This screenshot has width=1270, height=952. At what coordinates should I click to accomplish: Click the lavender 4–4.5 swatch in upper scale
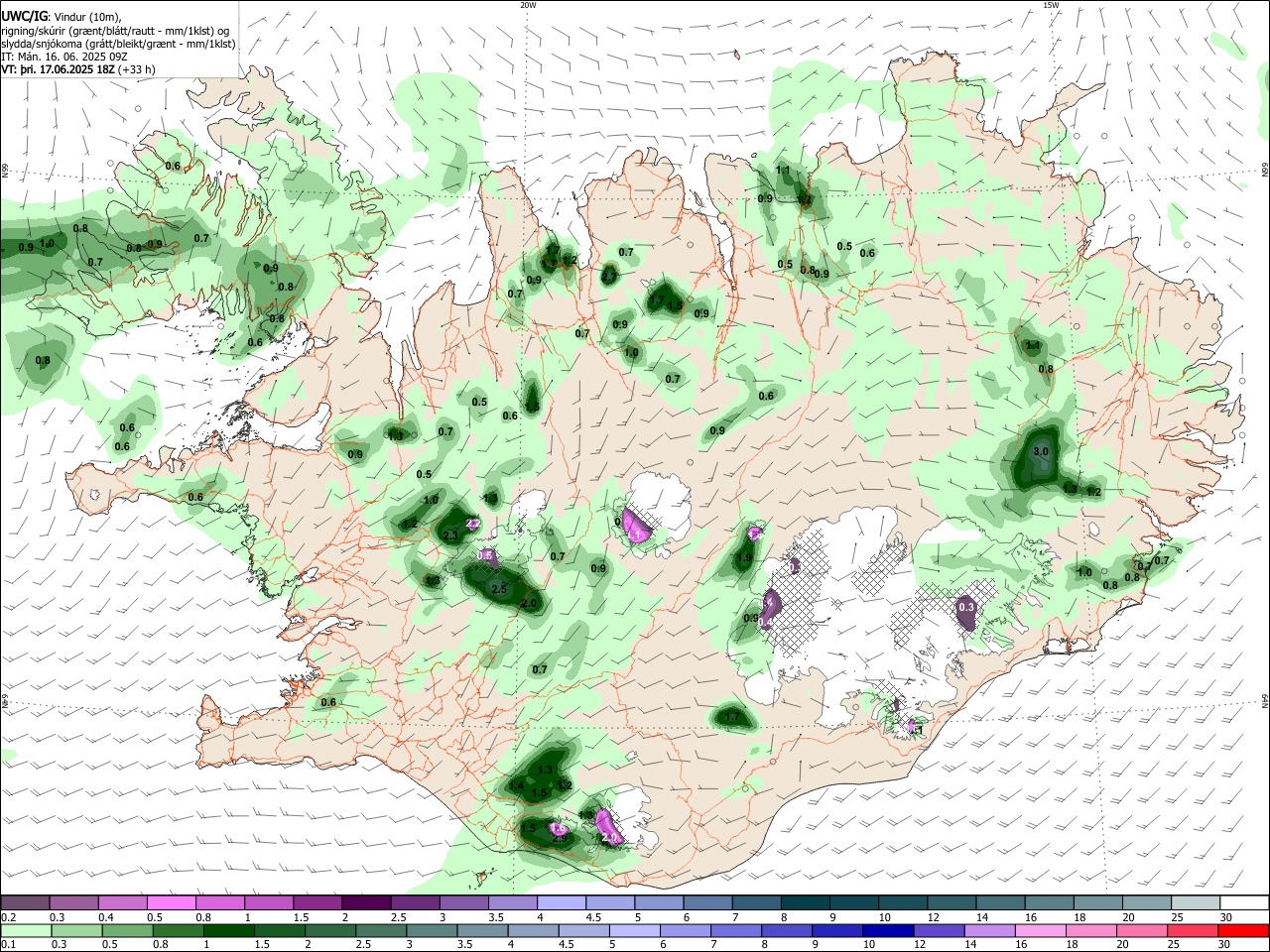coord(560,902)
